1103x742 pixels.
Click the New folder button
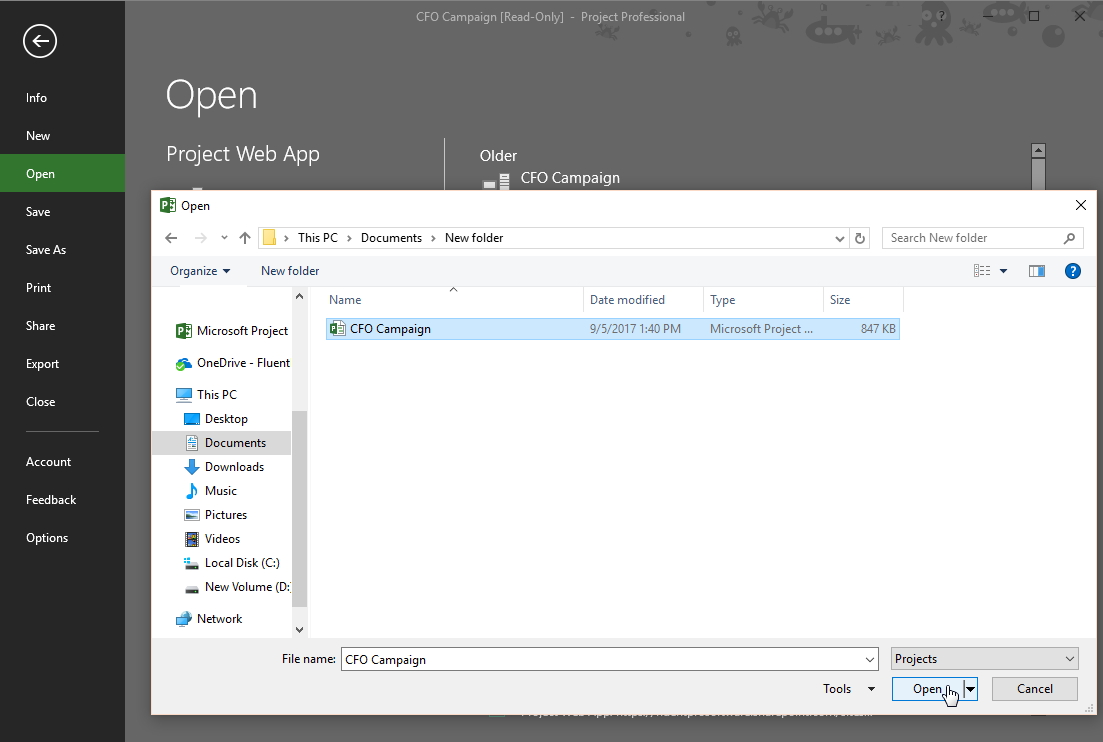click(x=290, y=271)
